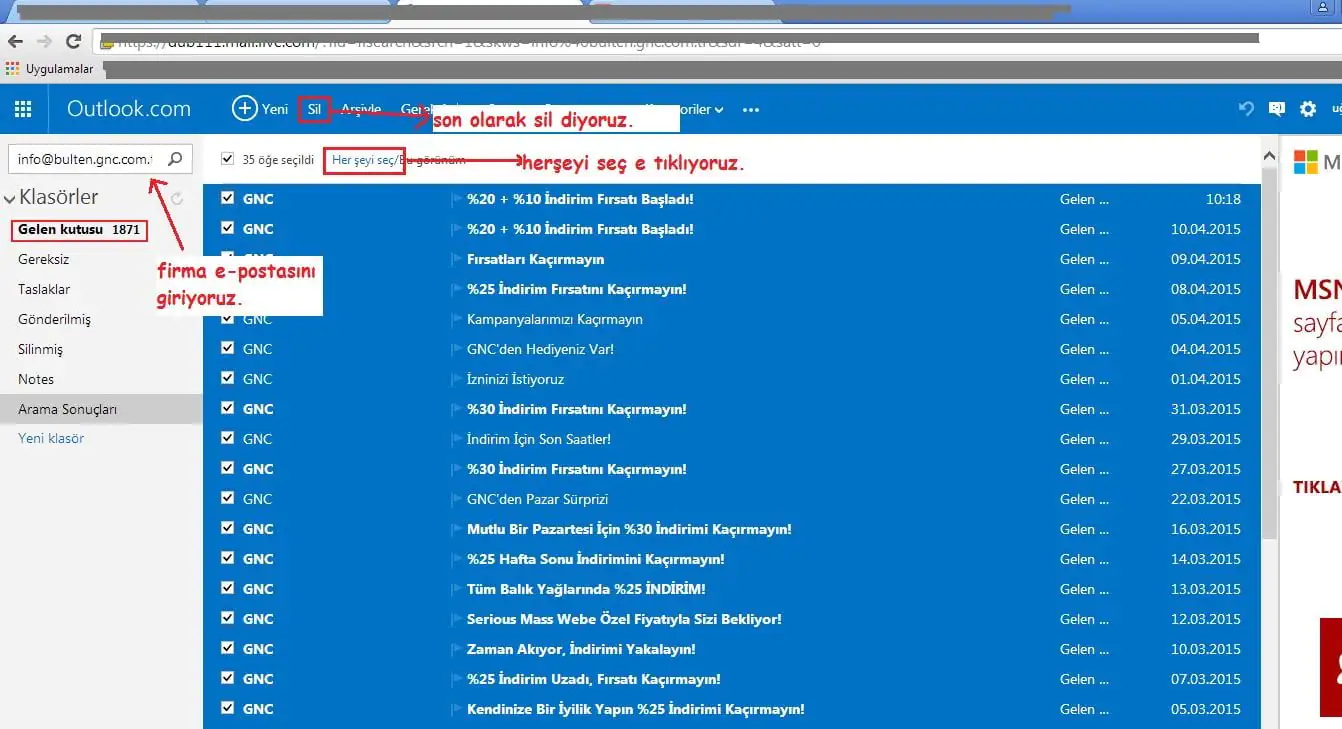Open the Office app launcher grid icon
The width and height of the screenshot is (1342, 729).
[x=22, y=109]
